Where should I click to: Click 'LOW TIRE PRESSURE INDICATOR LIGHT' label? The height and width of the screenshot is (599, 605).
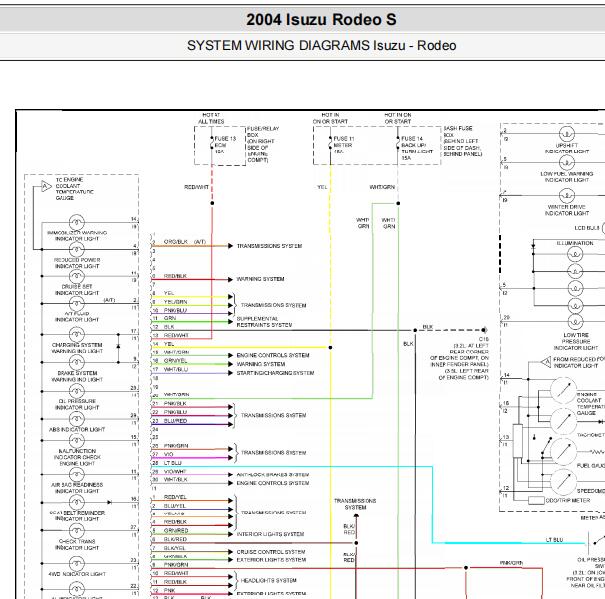tap(576, 341)
